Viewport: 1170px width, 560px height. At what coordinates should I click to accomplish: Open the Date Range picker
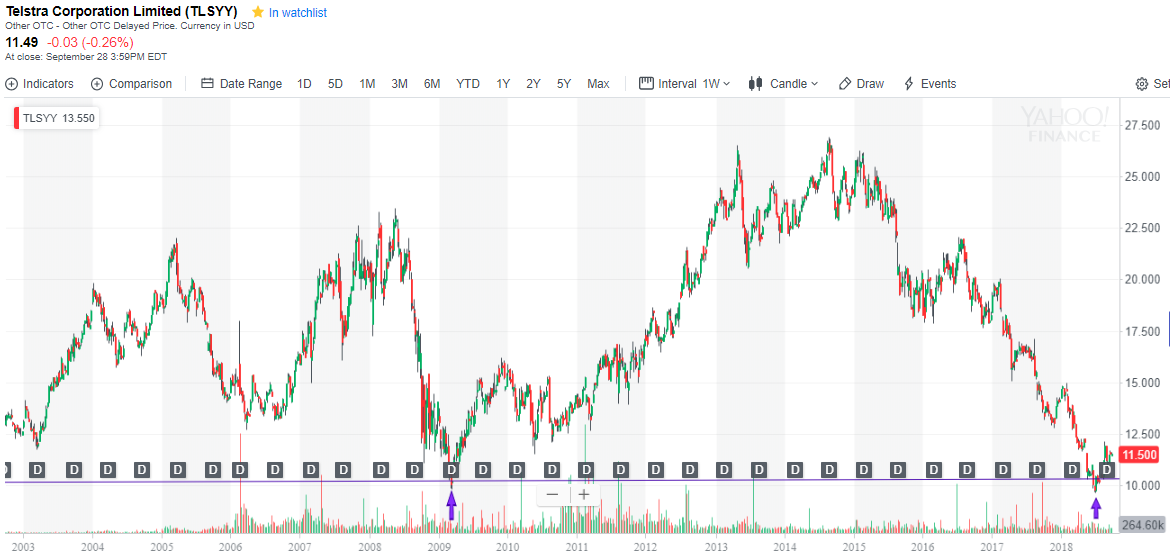coord(242,84)
